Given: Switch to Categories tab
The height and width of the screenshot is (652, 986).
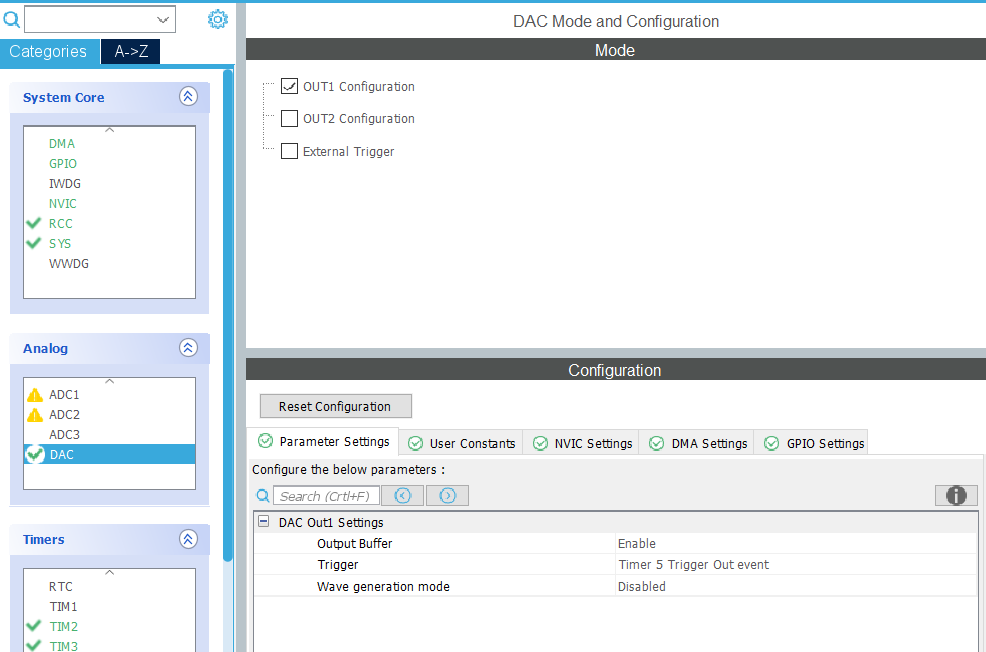Looking at the screenshot, I should pos(49,52).
